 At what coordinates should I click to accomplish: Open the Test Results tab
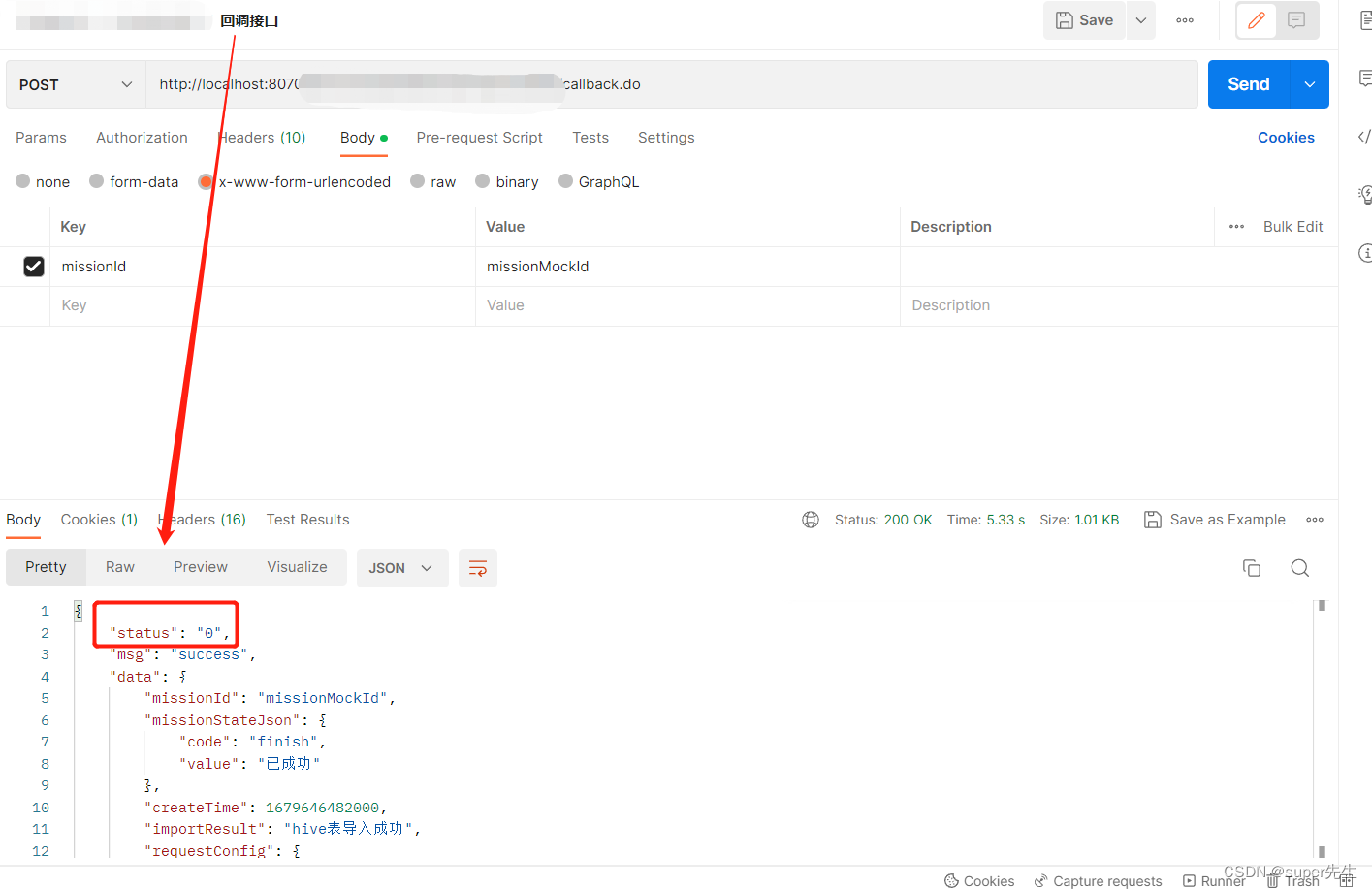[307, 520]
